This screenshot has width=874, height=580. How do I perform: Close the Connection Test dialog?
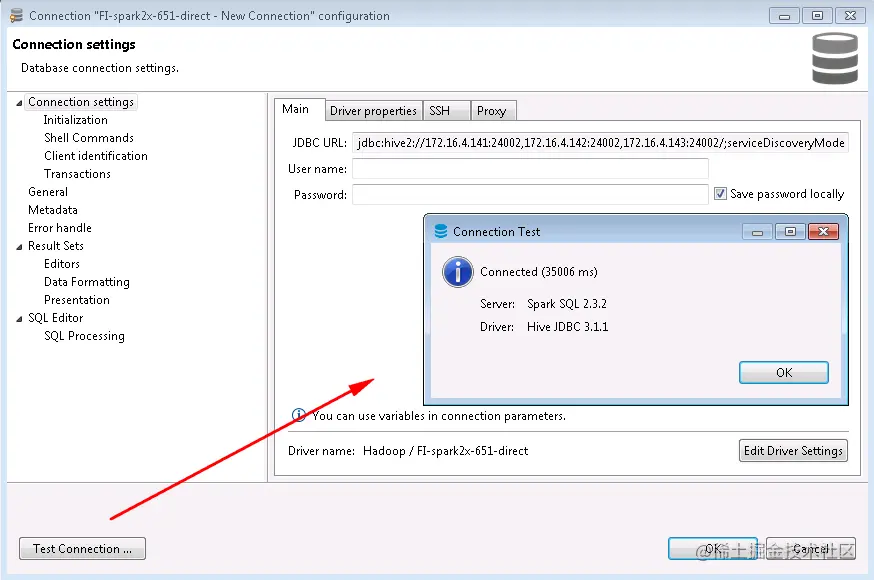click(x=823, y=231)
